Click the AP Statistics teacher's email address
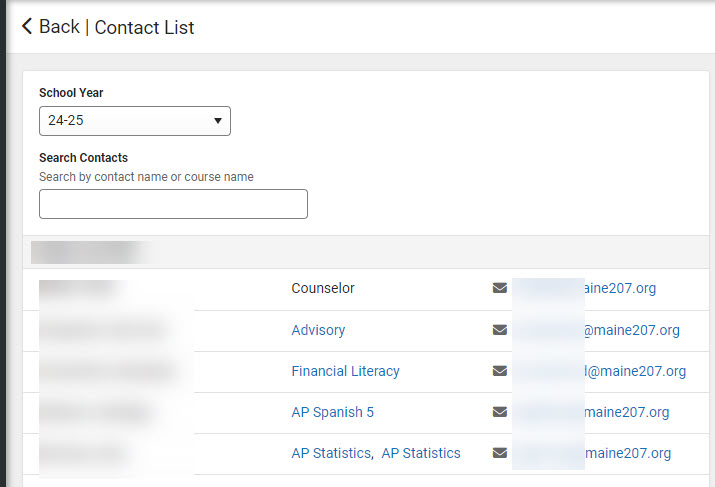Viewport: 715px width, 487px height. click(592, 453)
